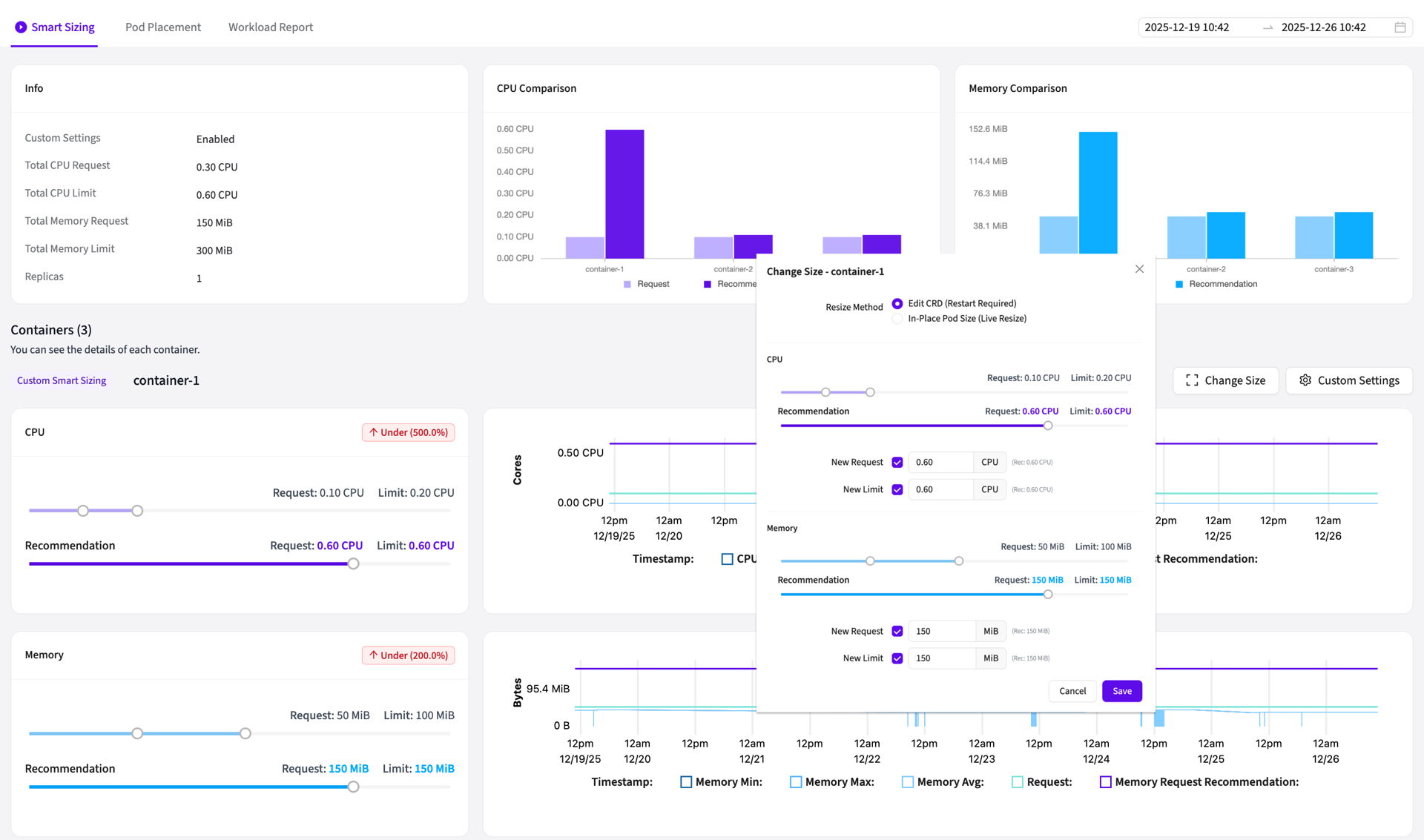Open the Custom Smart Sizing link
Image resolution: width=1424 pixels, height=840 pixels.
tap(62, 380)
